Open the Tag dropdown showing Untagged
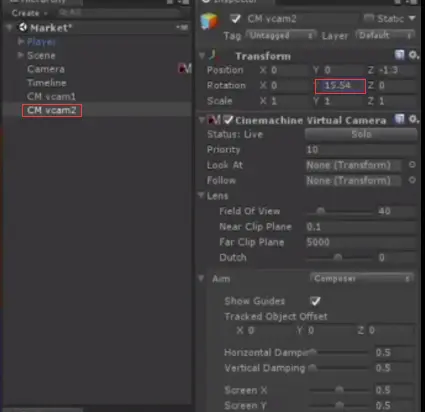The image size is (425, 412). click(x=281, y=35)
